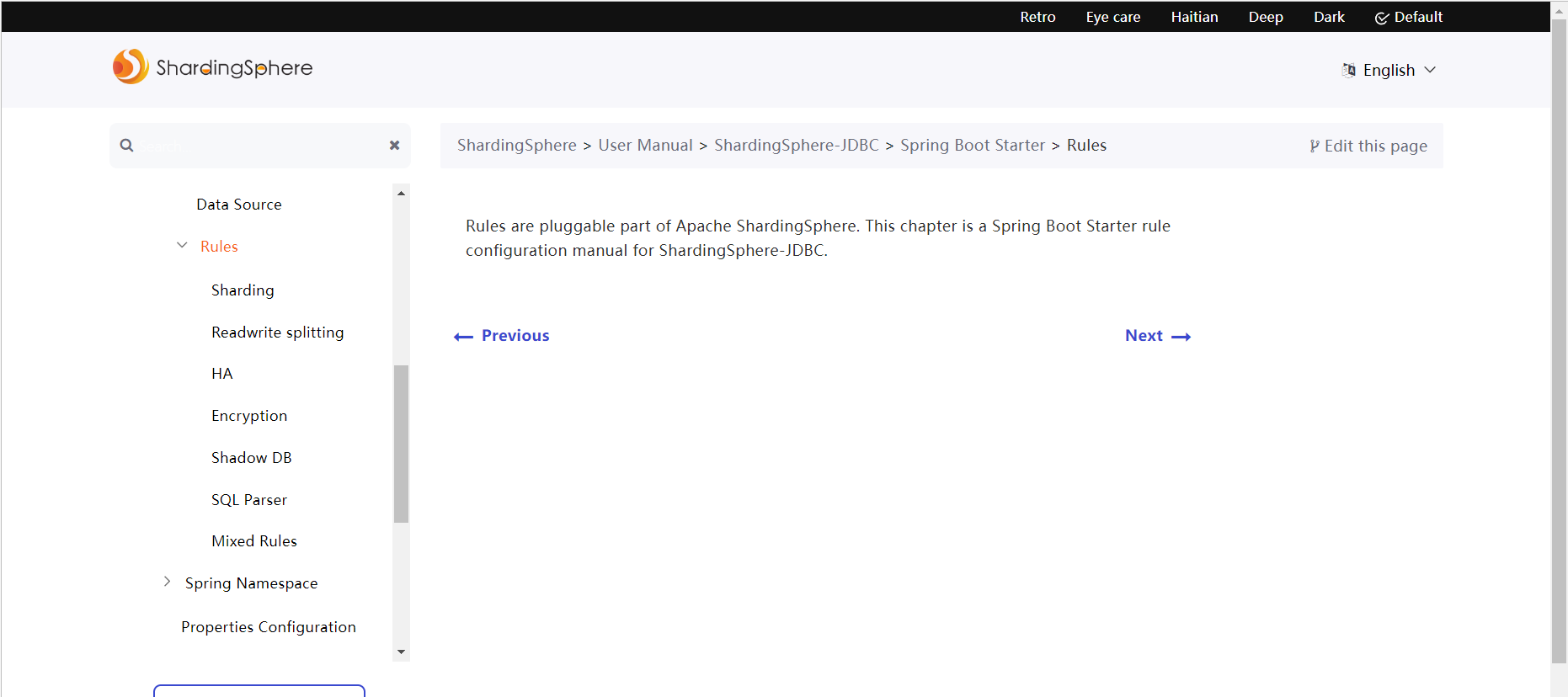Click the User Manual breadcrumb
This screenshot has width=1568, height=697.
coord(645,145)
